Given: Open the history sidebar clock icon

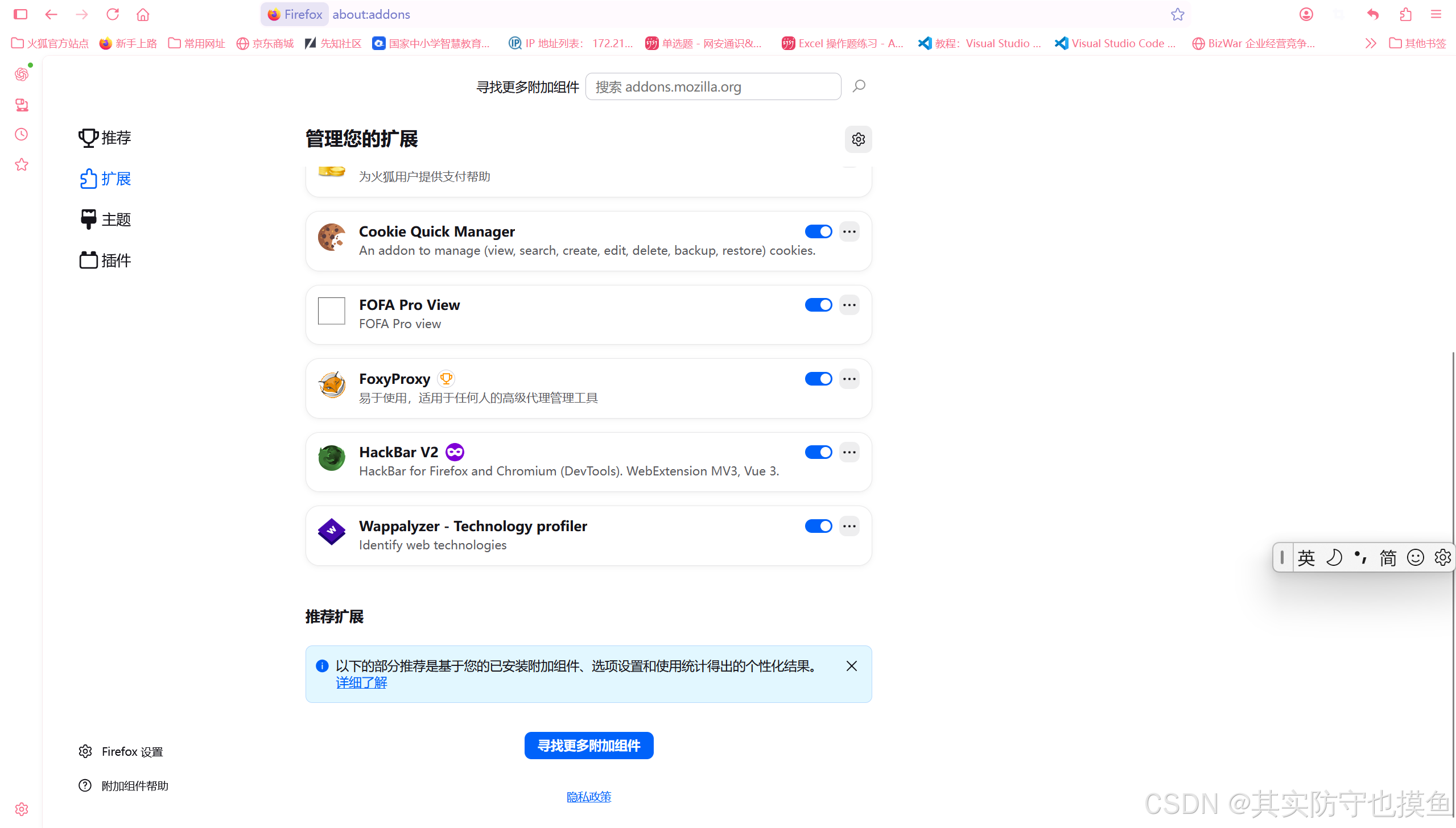Looking at the screenshot, I should tap(22, 134).
